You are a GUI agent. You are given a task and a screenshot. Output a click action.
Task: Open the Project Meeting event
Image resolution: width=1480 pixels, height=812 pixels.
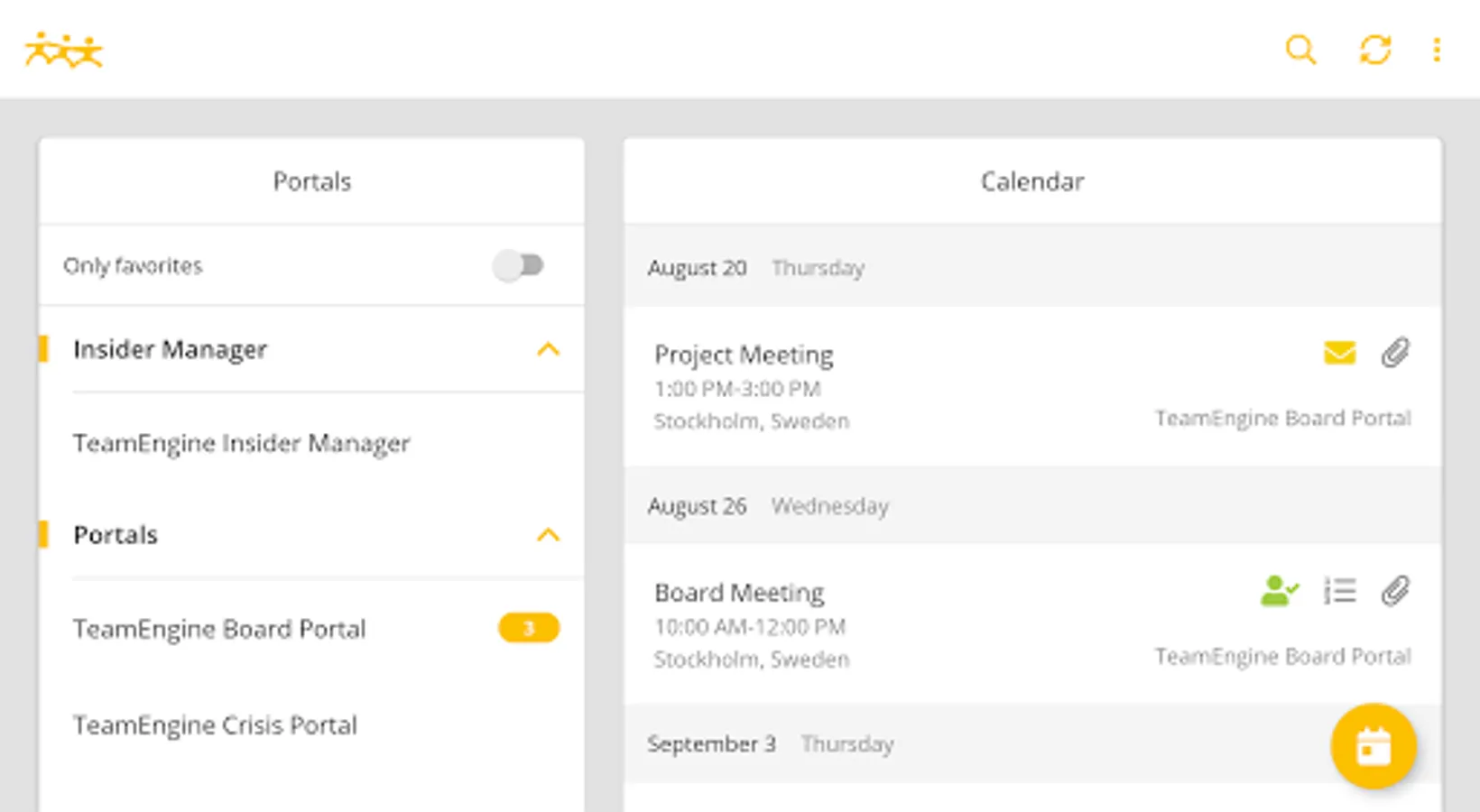coord(744,355)
